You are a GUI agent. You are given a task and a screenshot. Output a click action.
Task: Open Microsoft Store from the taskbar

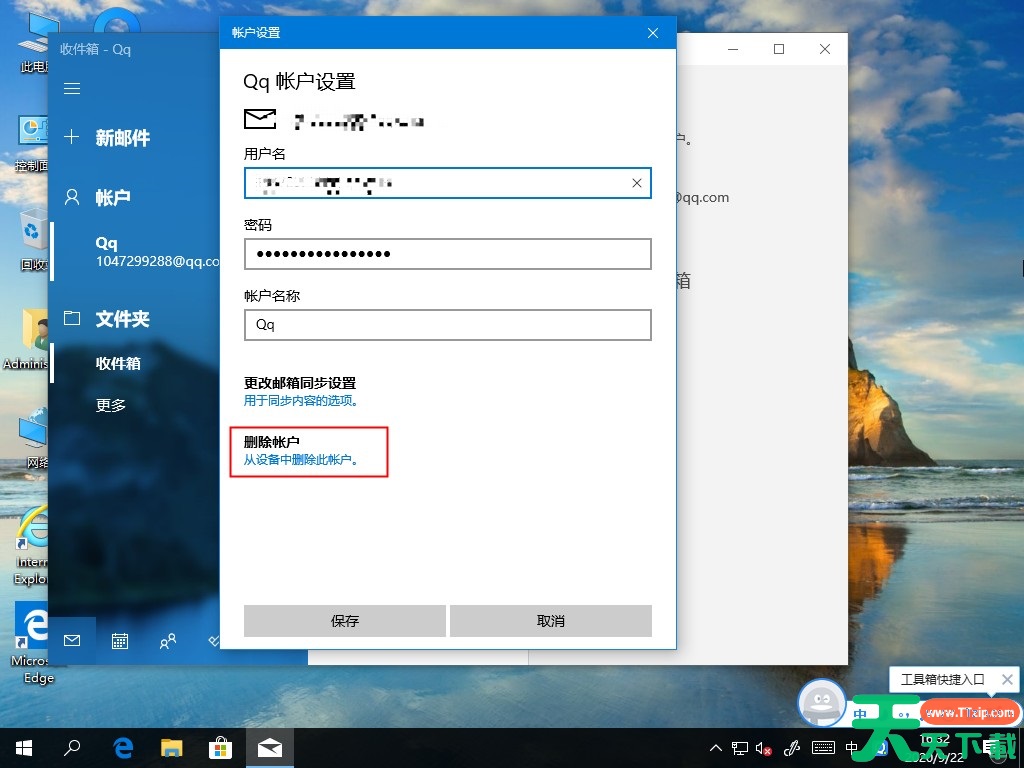click(220, 747)
